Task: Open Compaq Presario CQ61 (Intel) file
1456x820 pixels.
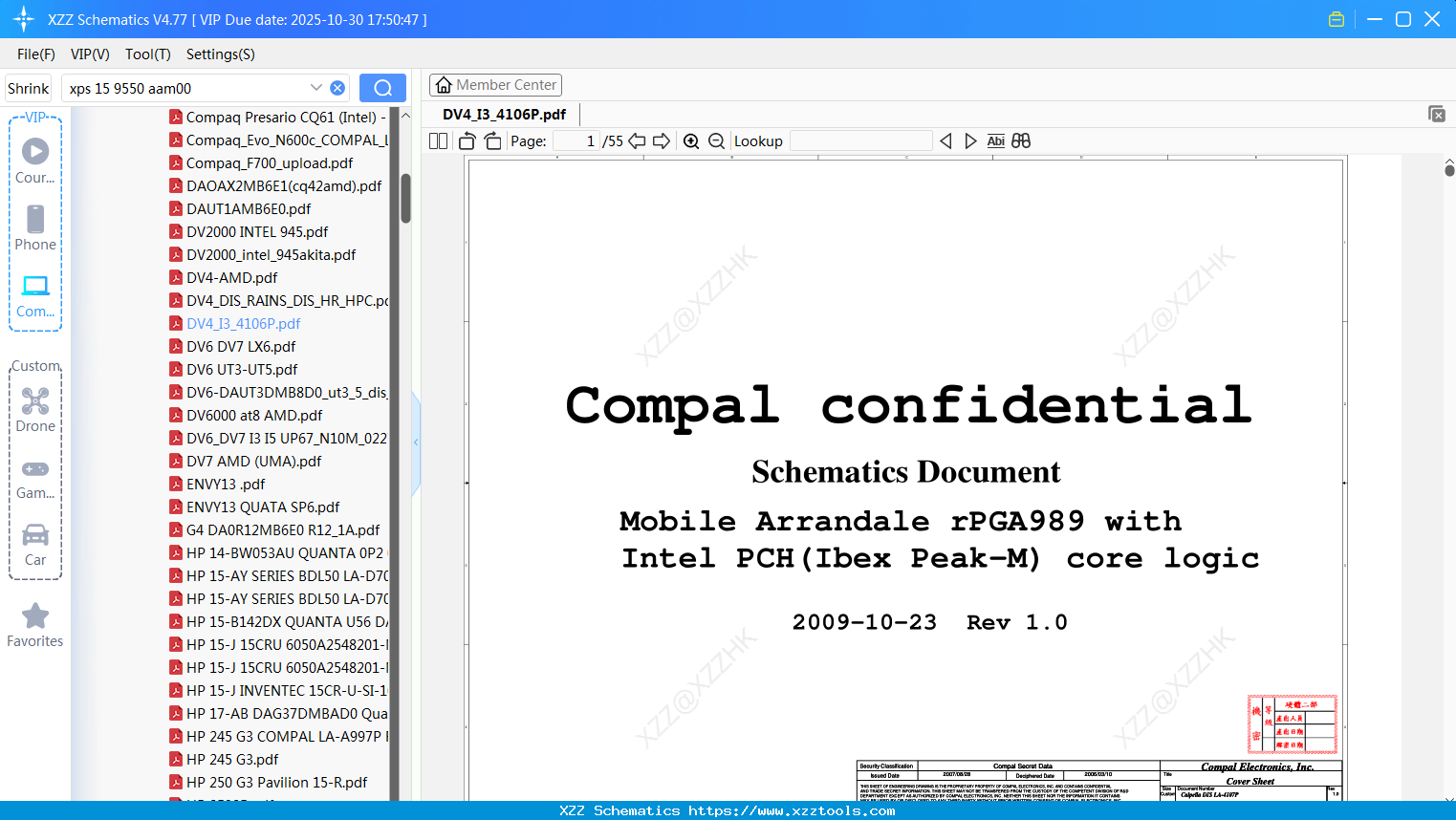Action: pos(278,118)
